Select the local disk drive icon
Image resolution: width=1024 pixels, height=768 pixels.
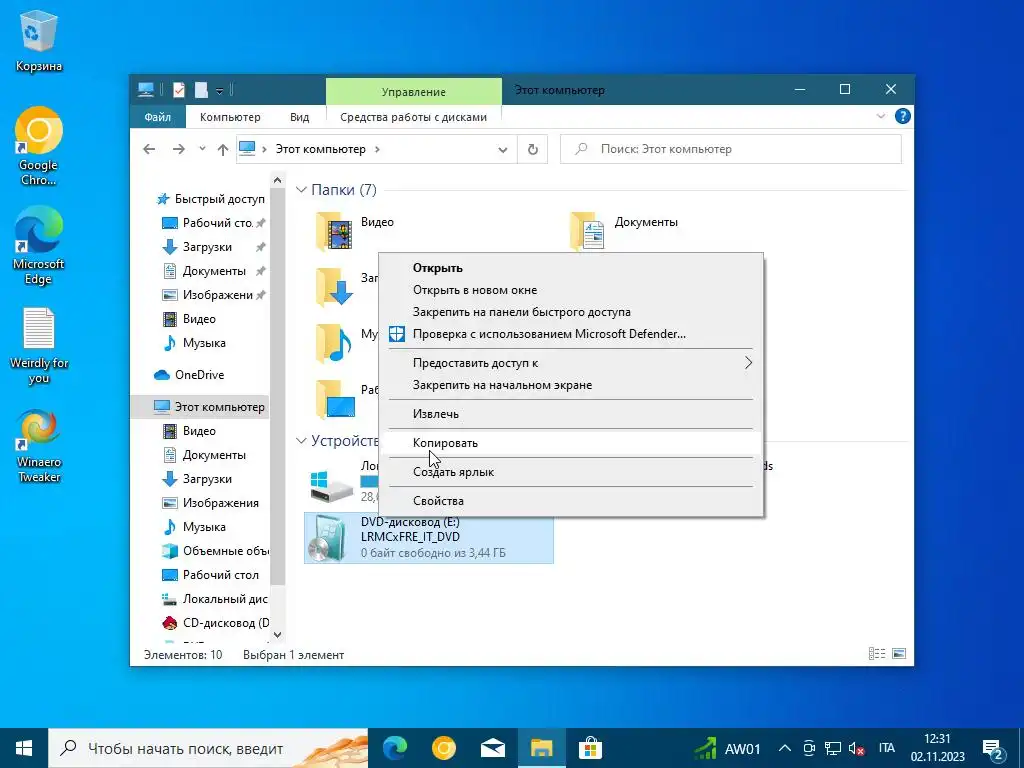click(x=331, y=485)
